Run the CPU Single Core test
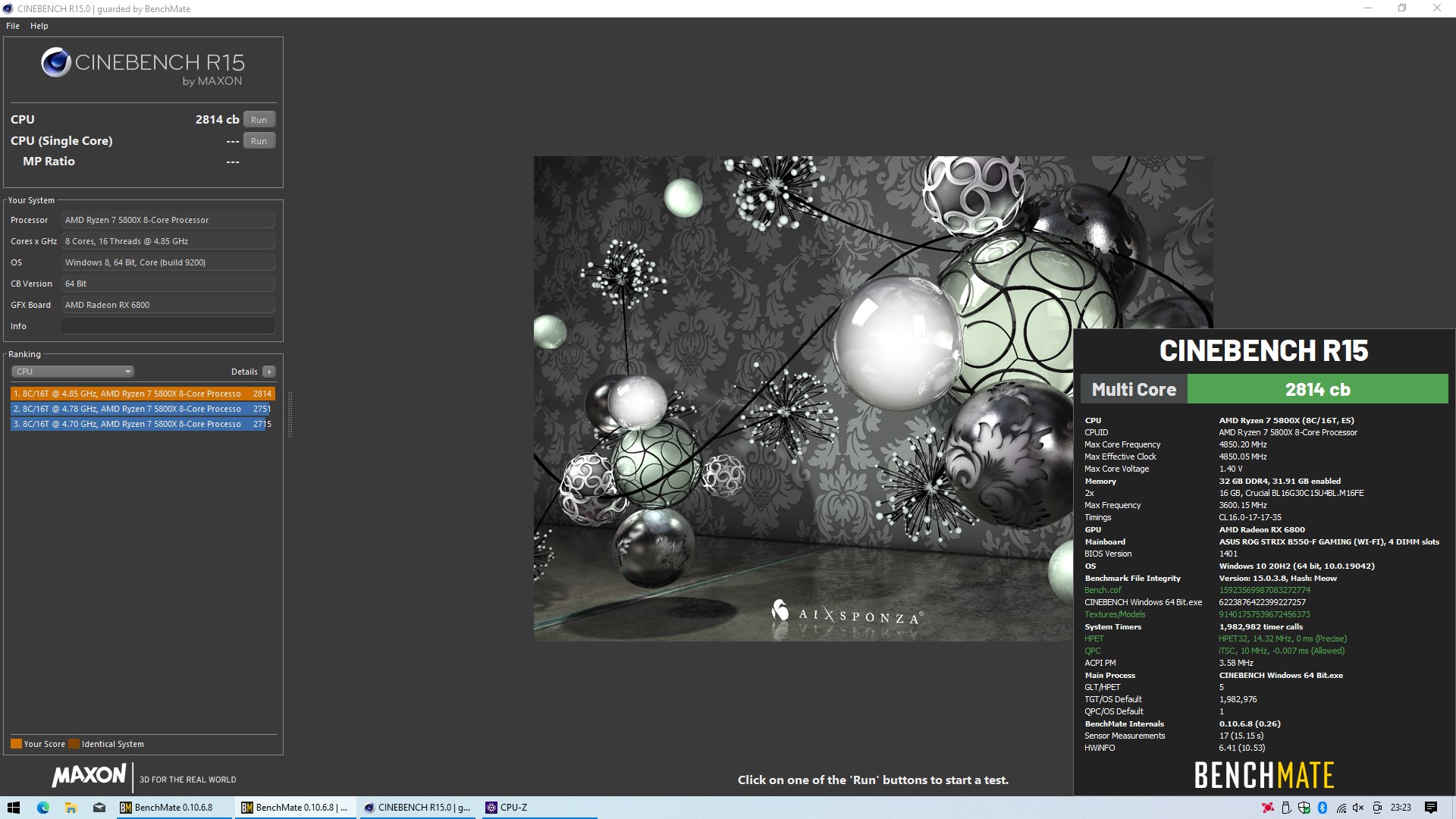This screenshot has height=819, width=1456. (x=259, y=141)
